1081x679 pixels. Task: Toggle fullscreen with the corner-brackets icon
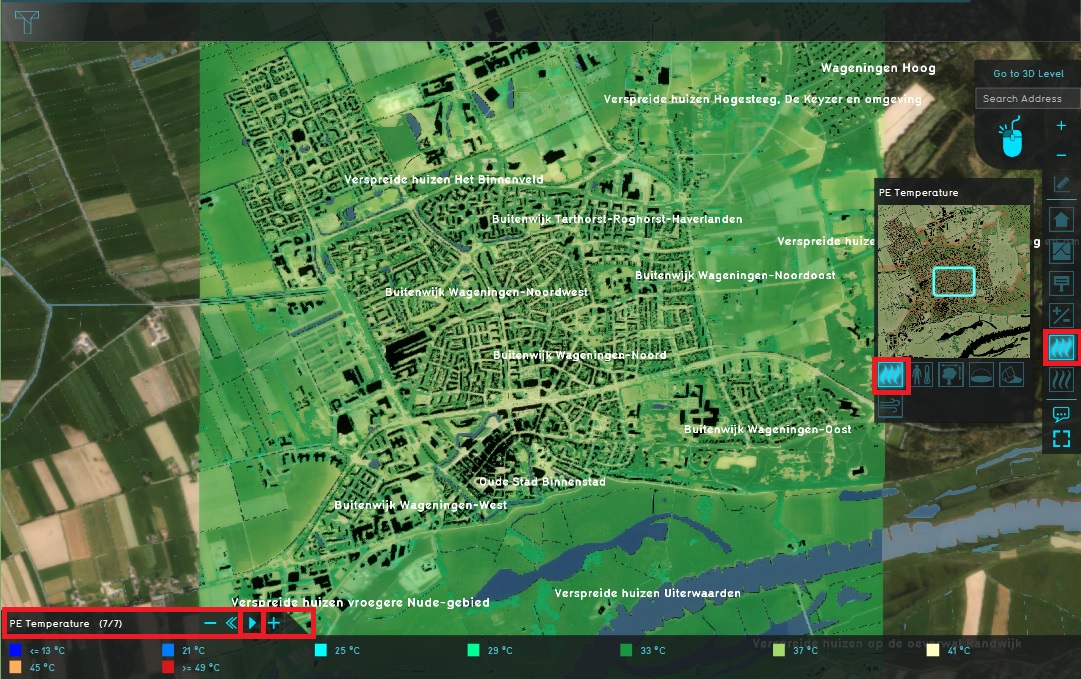pyautogui.click(x=1061, y=438)
